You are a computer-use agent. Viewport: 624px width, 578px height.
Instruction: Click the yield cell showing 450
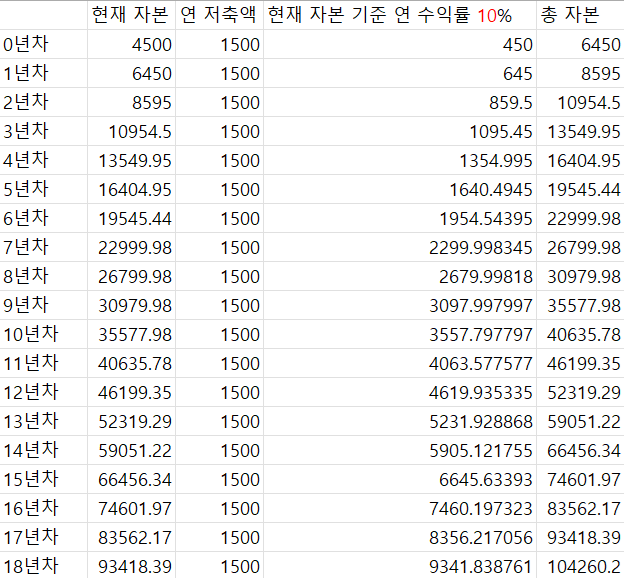click(400, 44)
